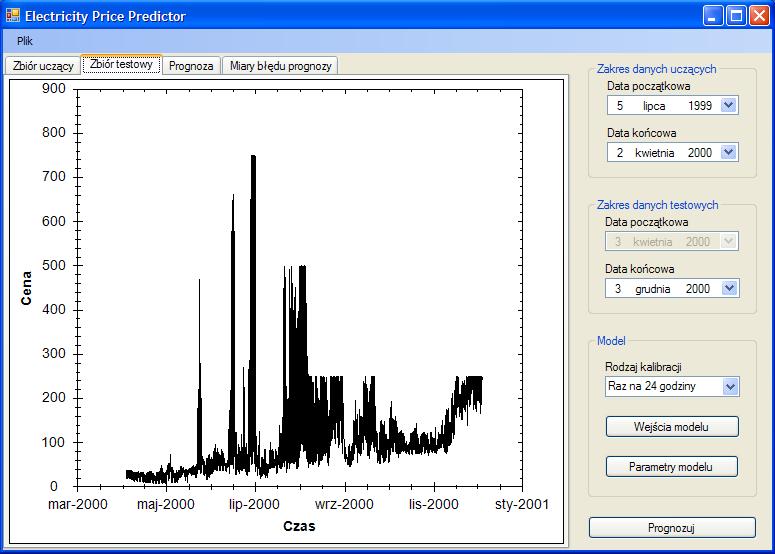Select month lipca in training start date

click(654, 106)
